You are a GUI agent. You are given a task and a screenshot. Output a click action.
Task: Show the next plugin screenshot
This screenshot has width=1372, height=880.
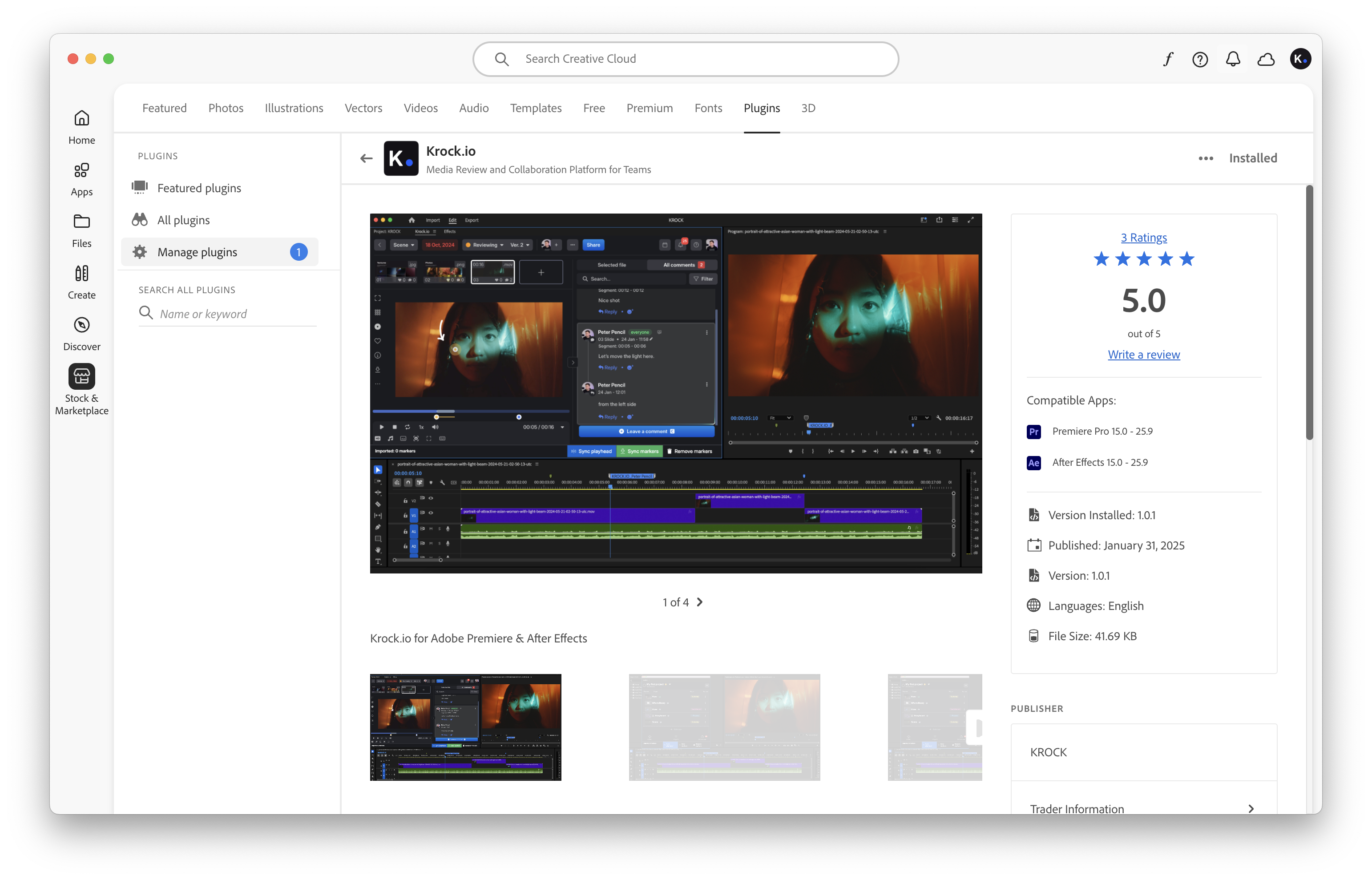coord(700,601)
